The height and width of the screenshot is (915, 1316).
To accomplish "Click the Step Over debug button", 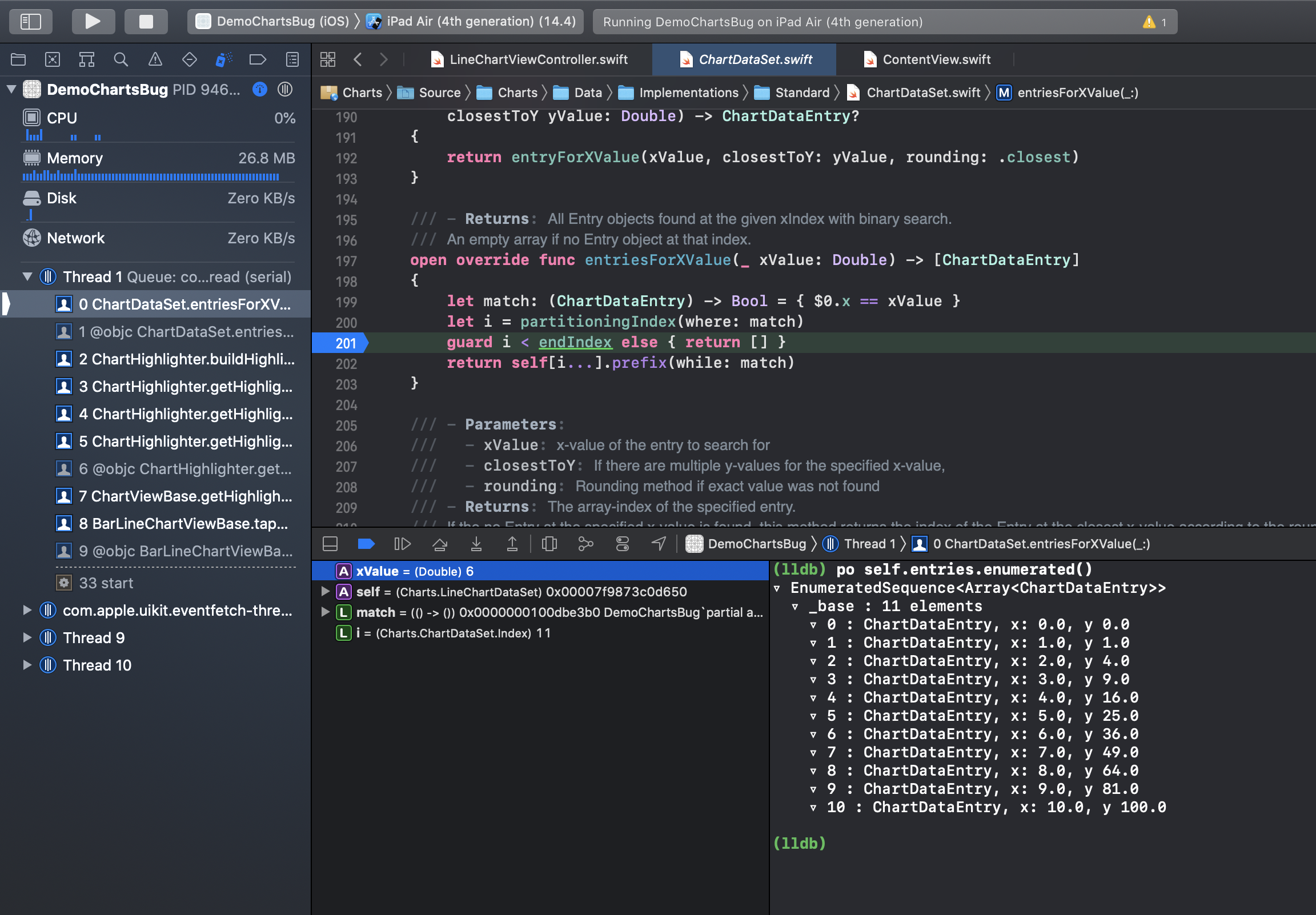I will (440, 544).
